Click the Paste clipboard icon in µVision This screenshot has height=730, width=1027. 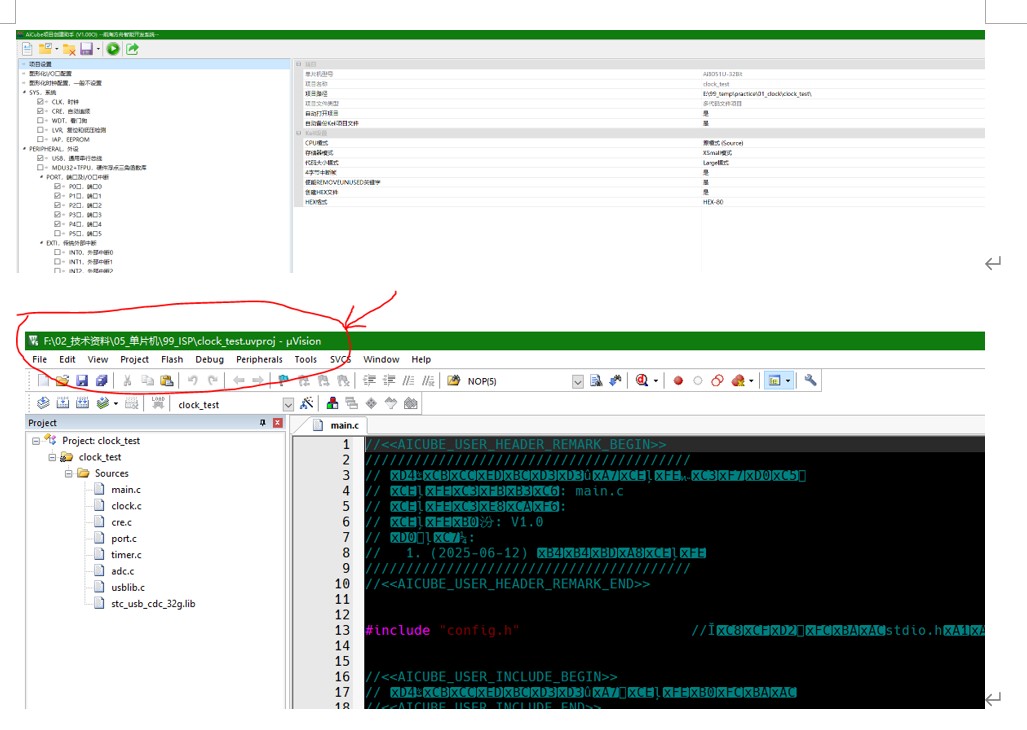[167, 381]
